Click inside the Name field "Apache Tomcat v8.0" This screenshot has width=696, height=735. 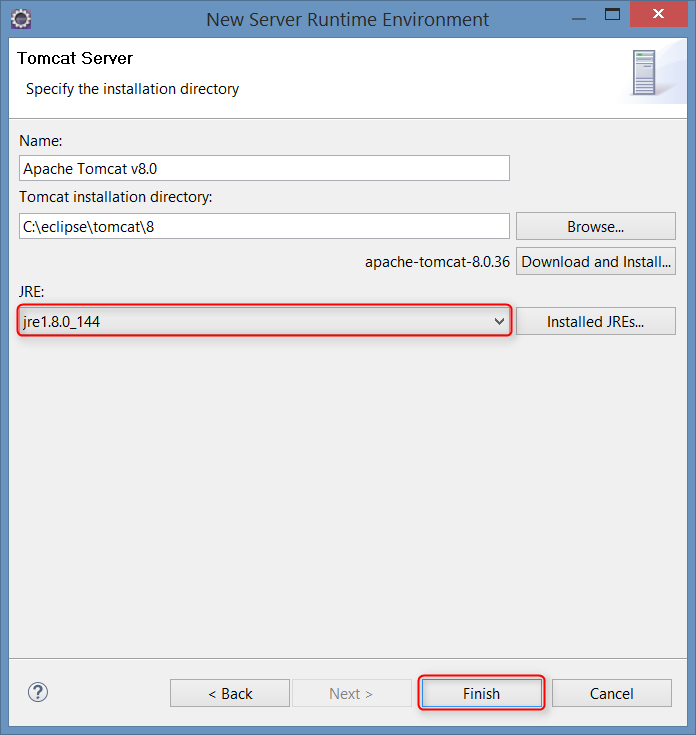pyautogui.click(x=264, y=168)
